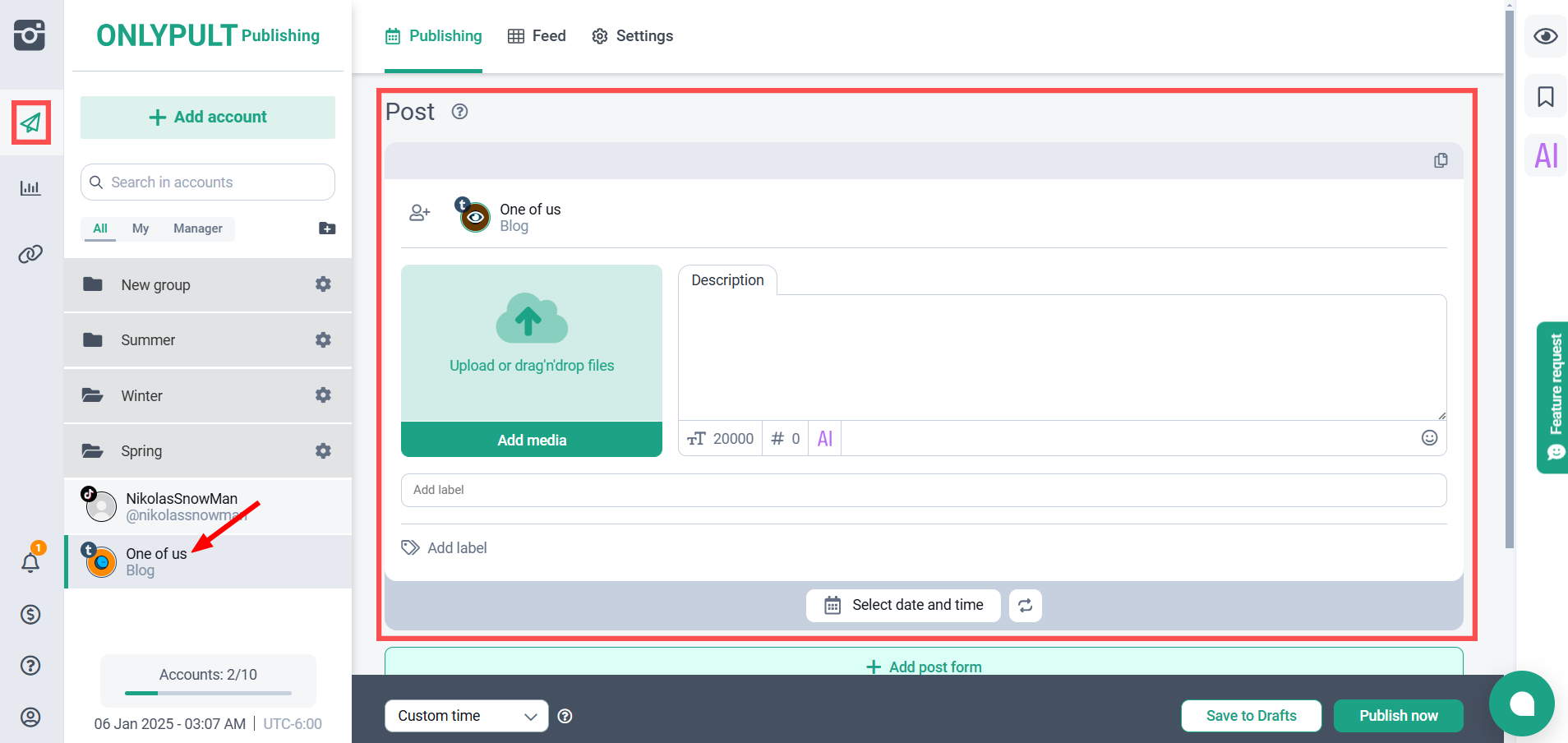Open AI assistant in description toolbar
This screenshot has height=743, width=1568.
(x=825, y=439)
